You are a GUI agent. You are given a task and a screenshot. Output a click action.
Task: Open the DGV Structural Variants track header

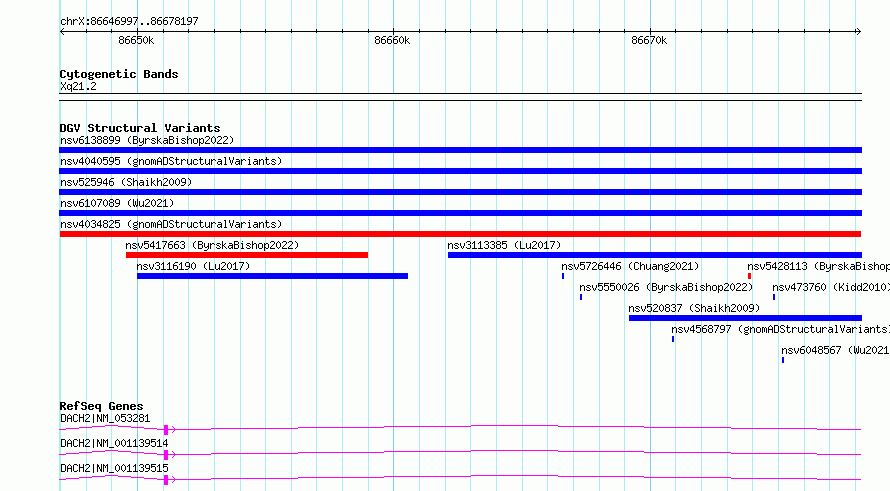(140, 128)
